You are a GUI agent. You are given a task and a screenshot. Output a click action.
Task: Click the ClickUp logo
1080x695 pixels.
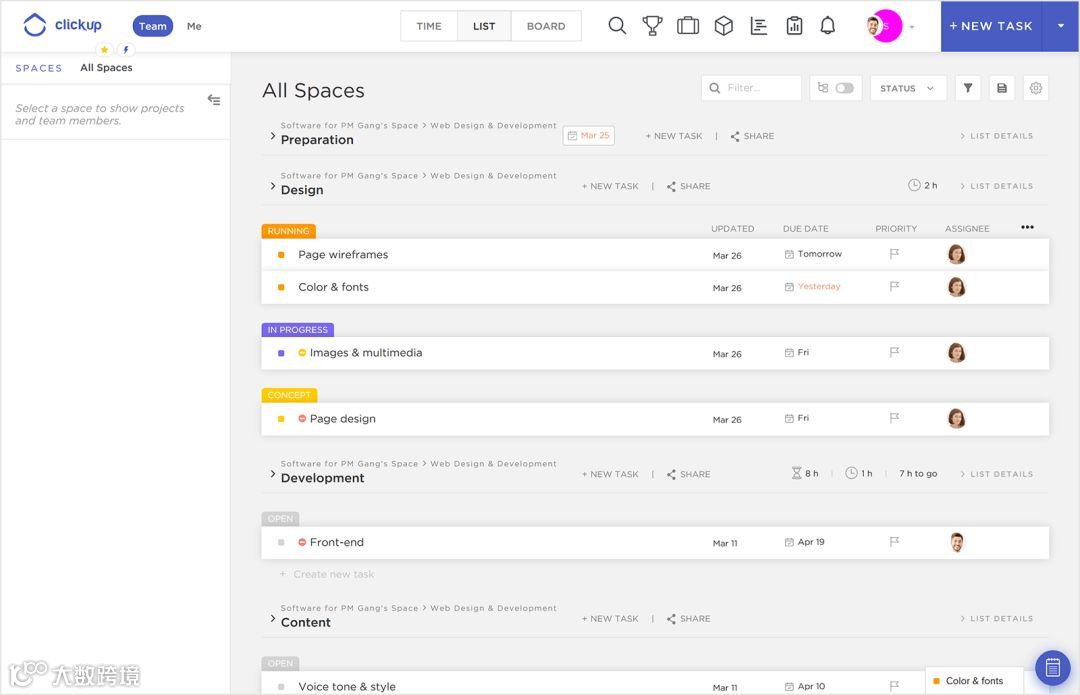63,25
